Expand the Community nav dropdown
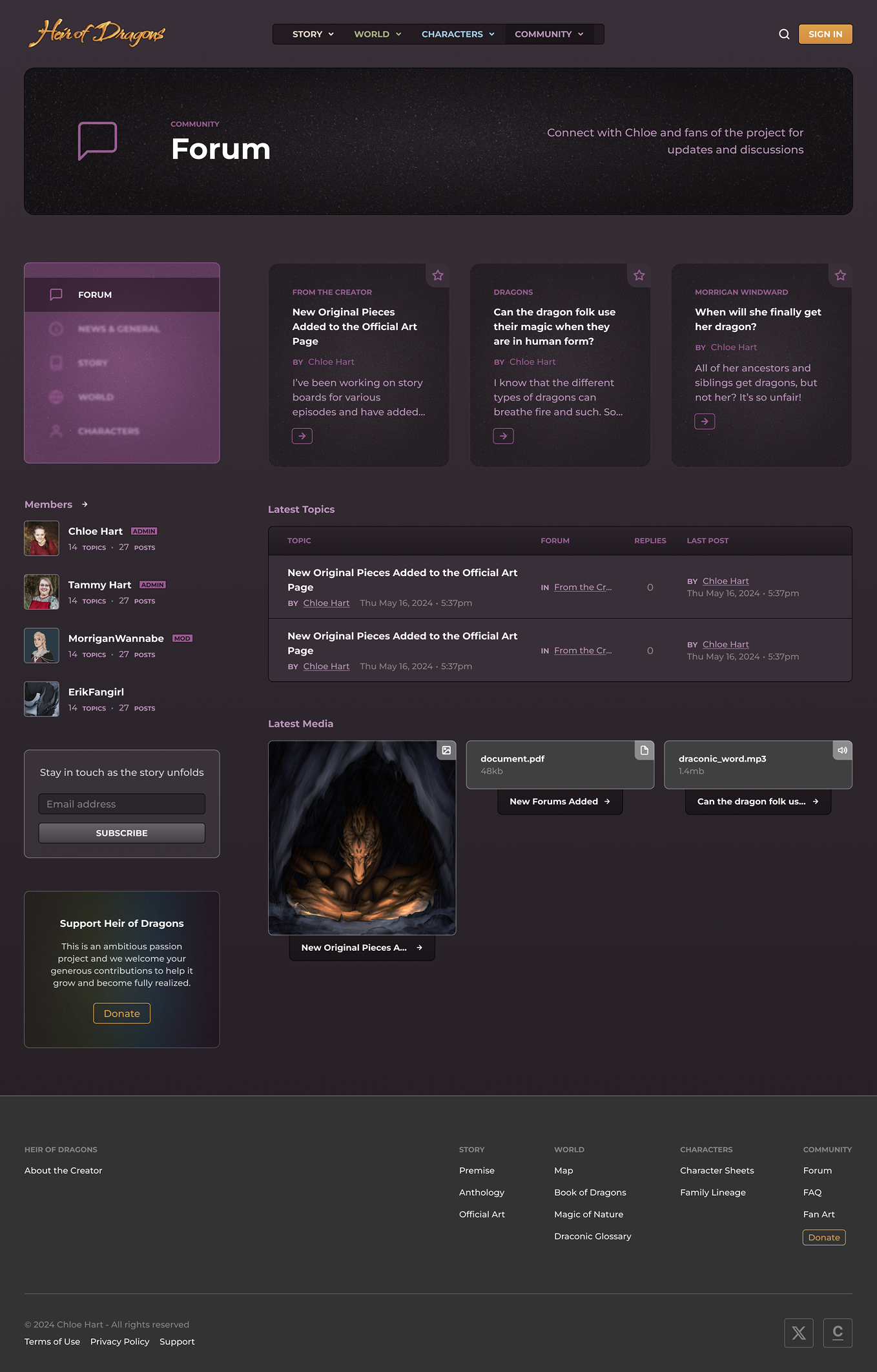This screenshot has height=1372, width=877. tap(549, 34)
